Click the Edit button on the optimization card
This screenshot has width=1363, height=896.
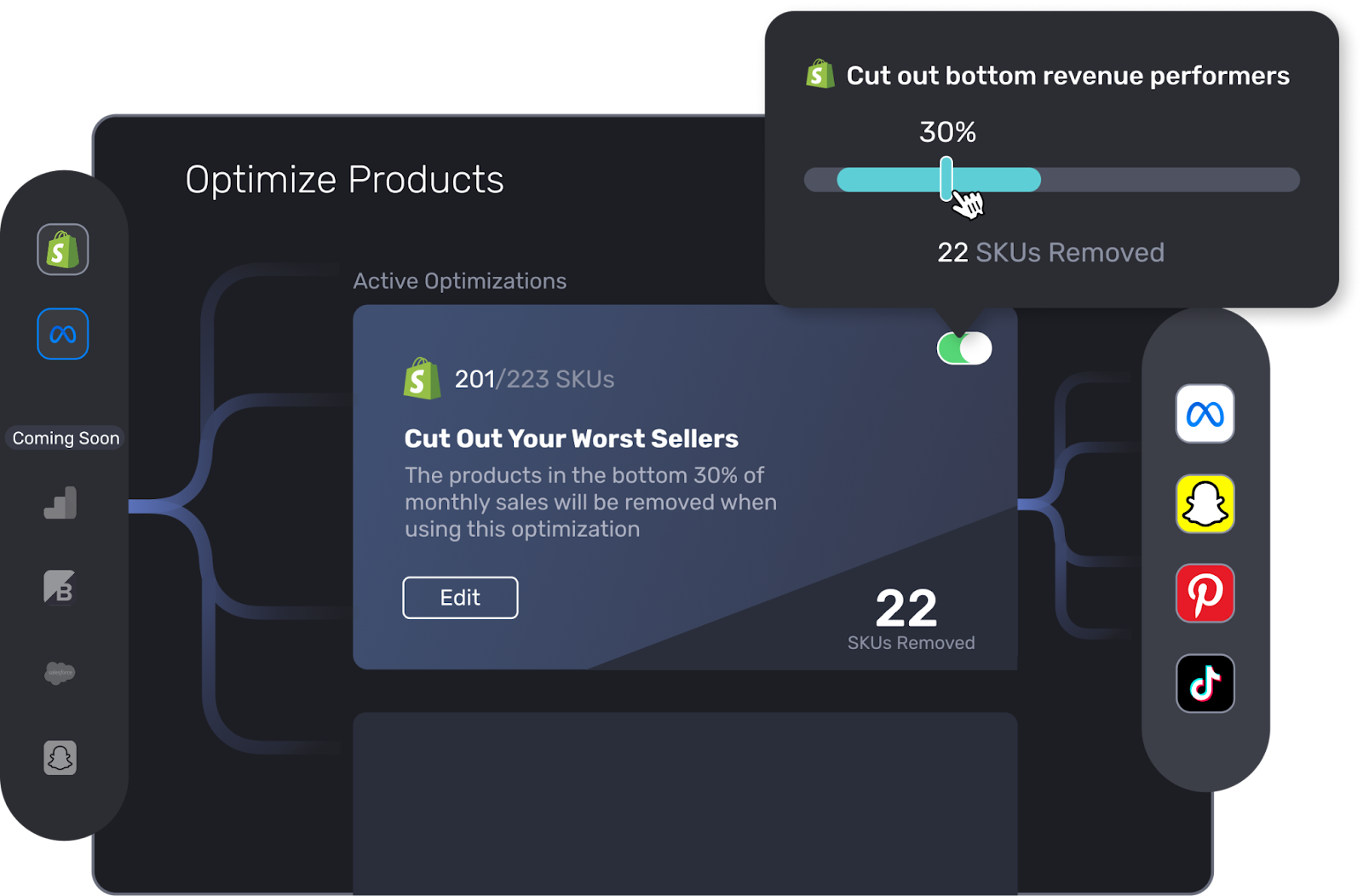coord(460,597)
